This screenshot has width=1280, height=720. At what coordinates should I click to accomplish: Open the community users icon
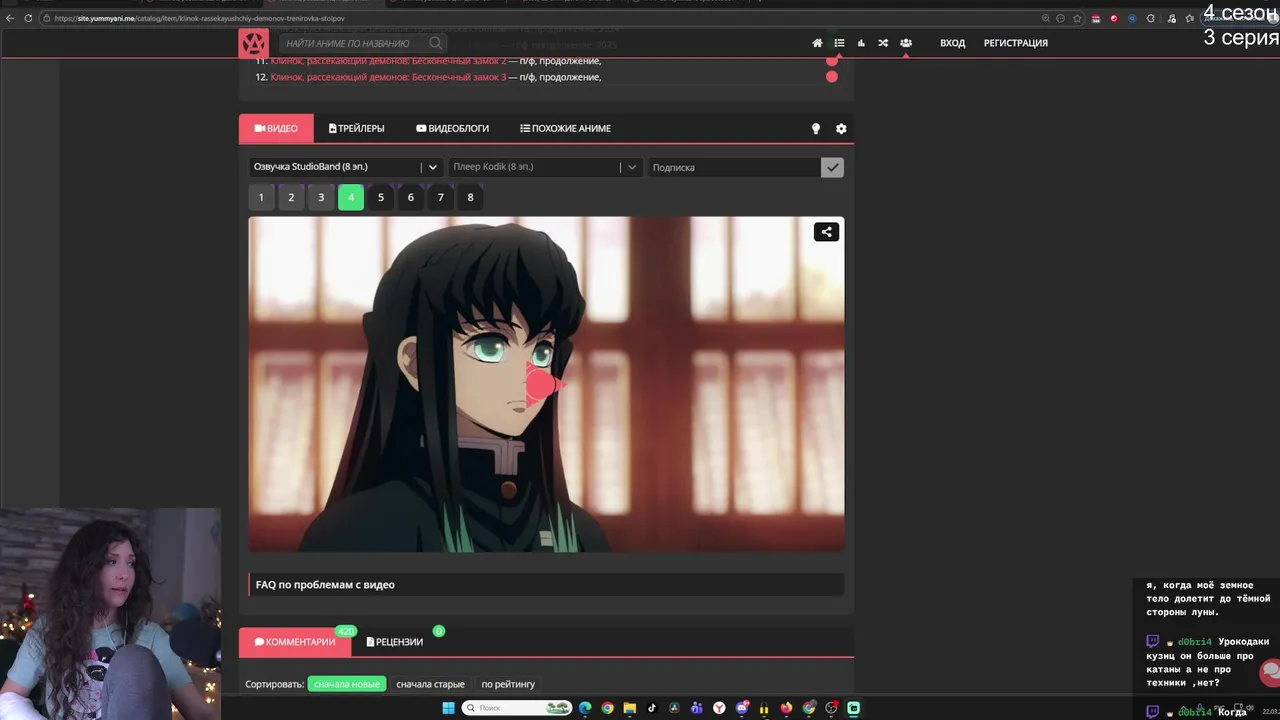[x=905, y=43]
